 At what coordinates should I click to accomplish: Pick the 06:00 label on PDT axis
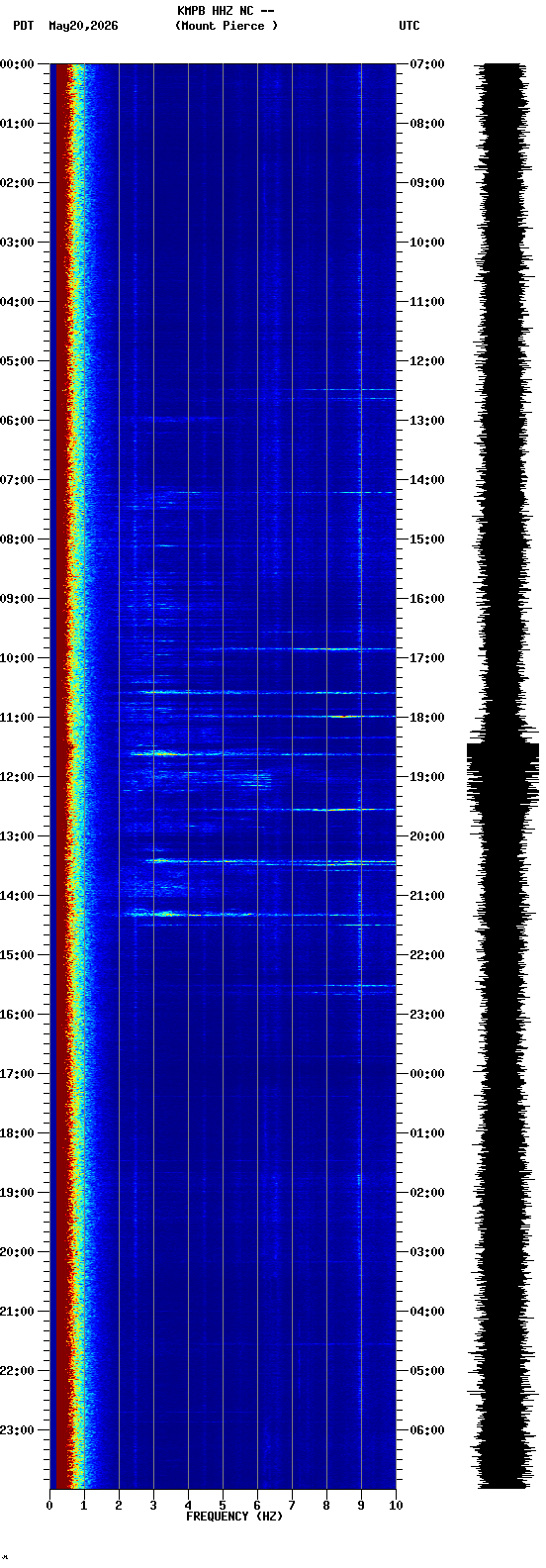(17, 421)
